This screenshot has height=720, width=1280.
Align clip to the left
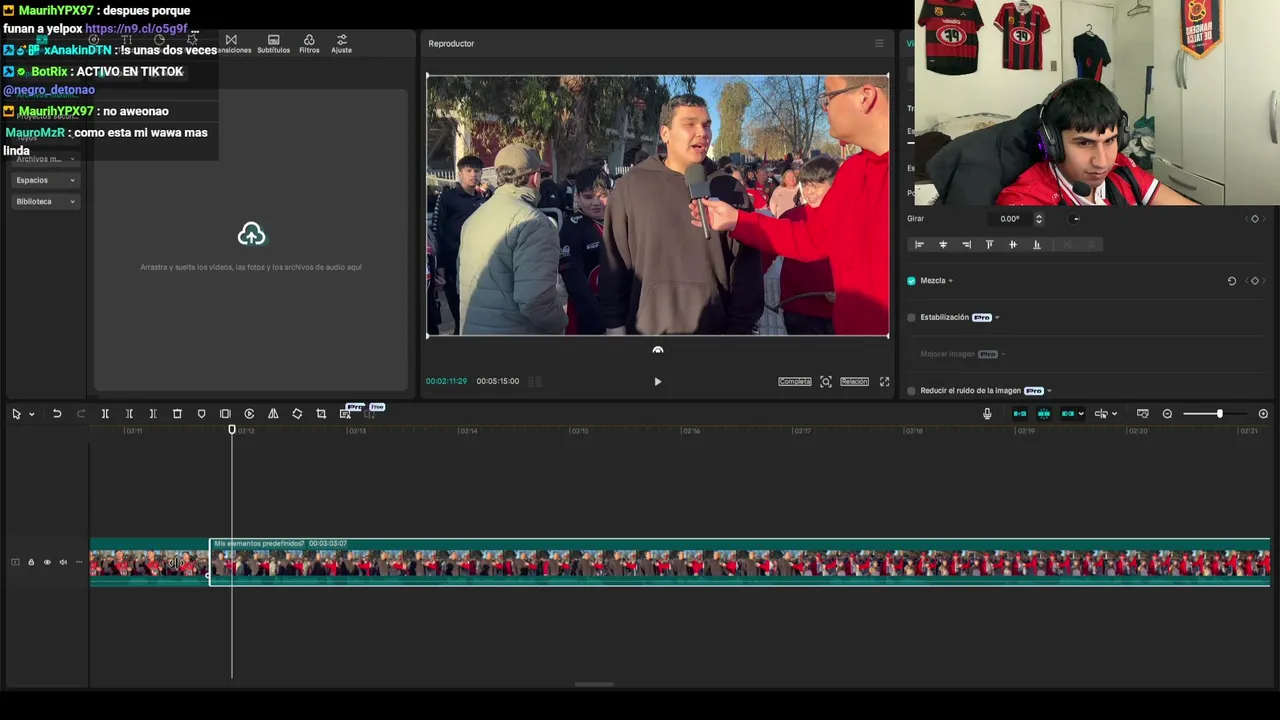pos(919,244)
